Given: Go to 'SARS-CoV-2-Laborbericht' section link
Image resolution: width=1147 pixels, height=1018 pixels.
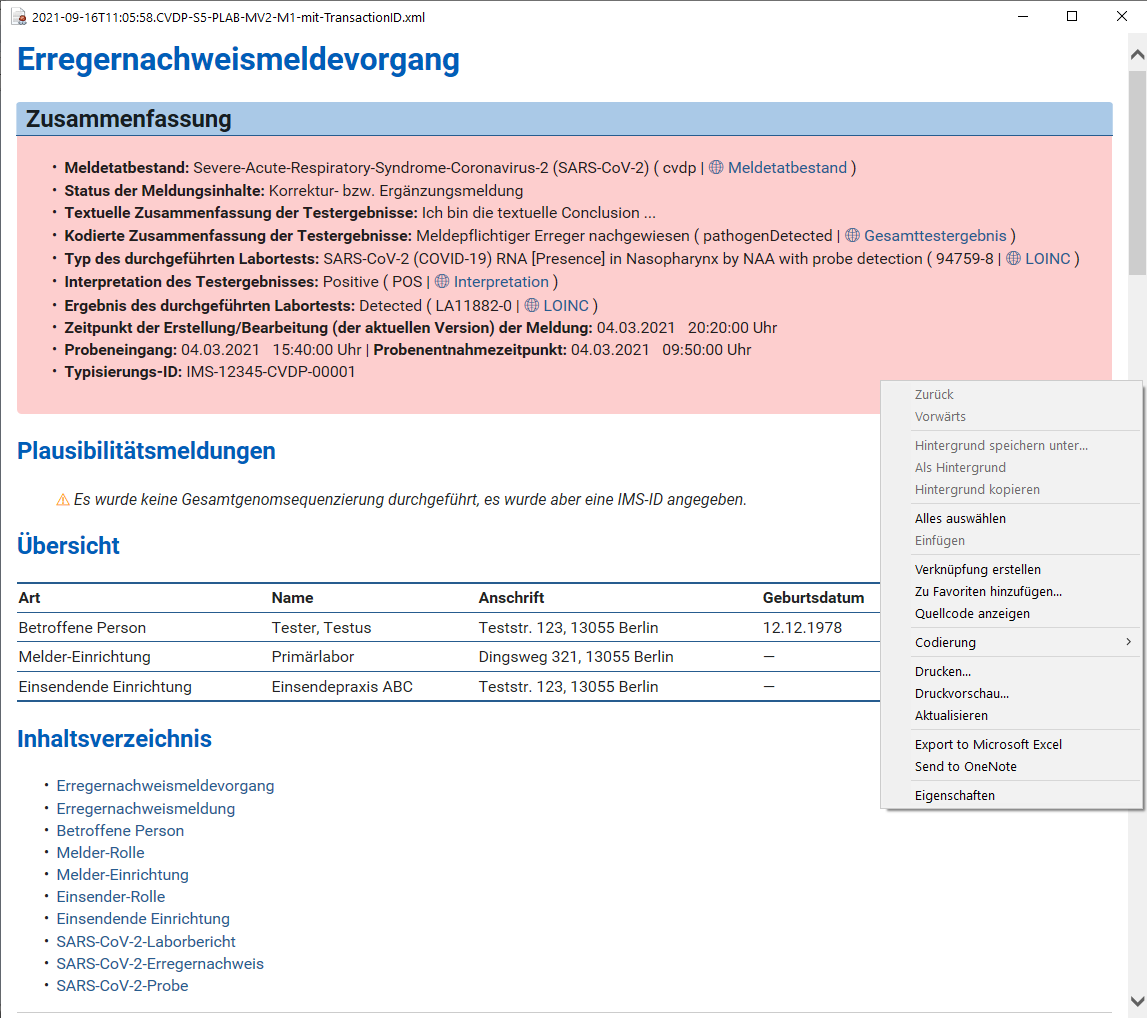Looking at the screenshot, I should (146, 941).
